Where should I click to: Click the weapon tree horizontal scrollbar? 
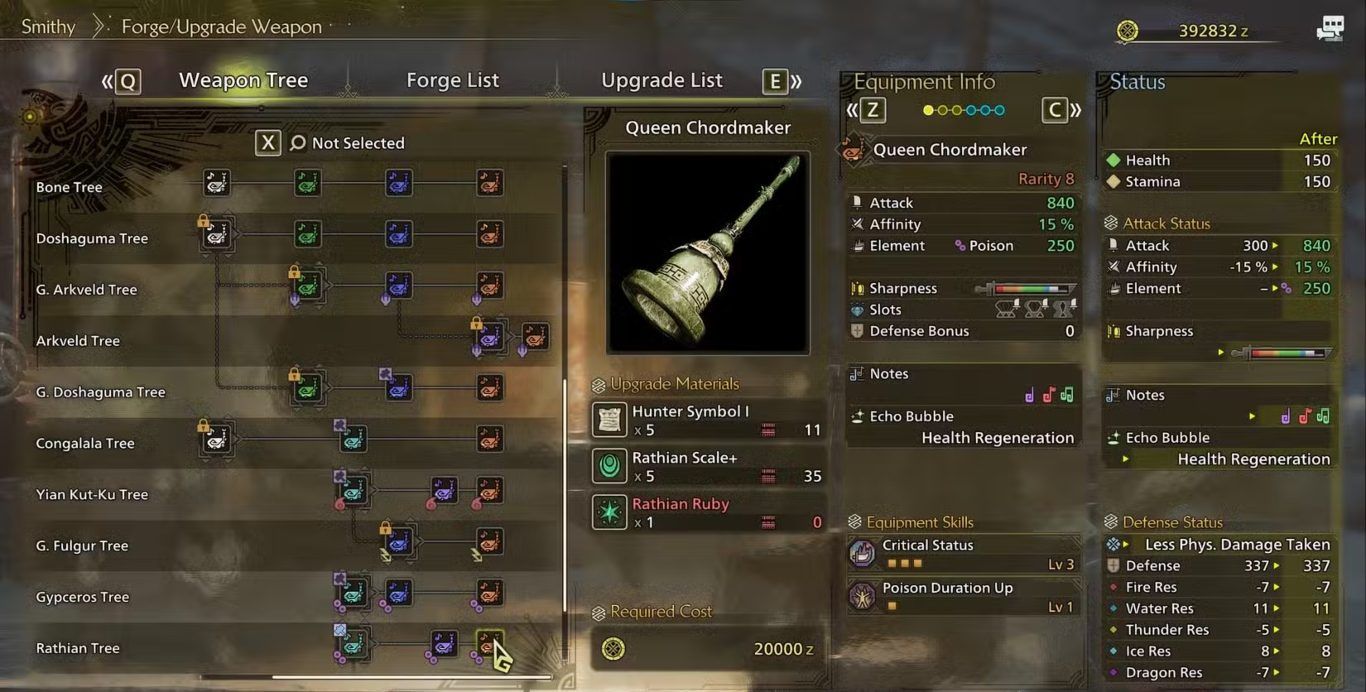pos(375,677)
